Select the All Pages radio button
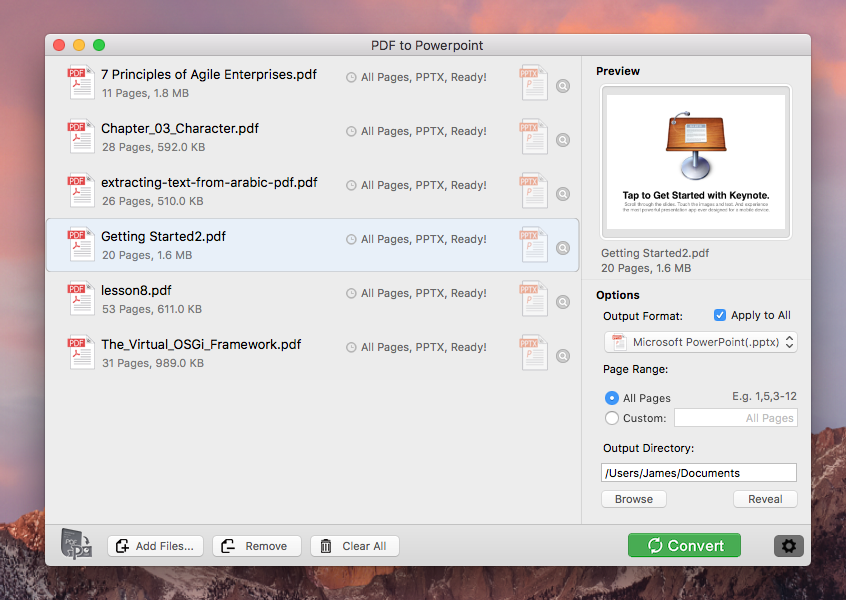 611,398
